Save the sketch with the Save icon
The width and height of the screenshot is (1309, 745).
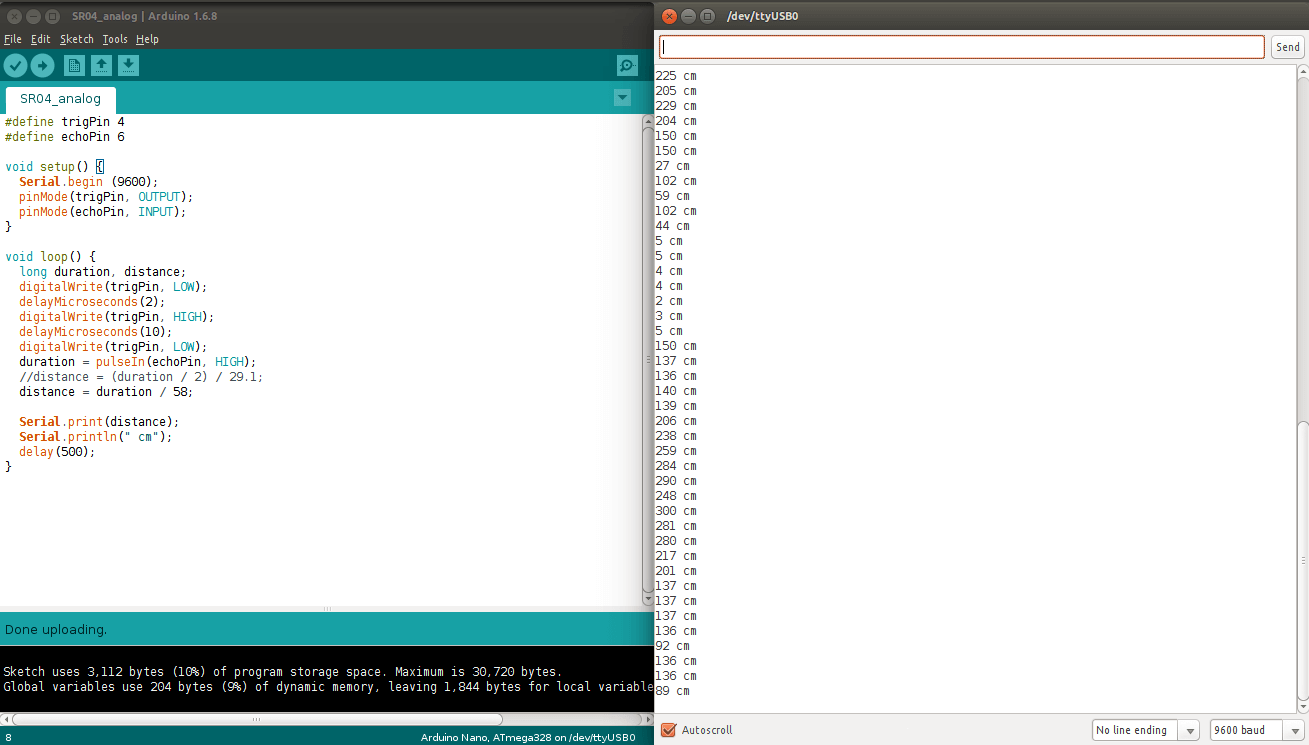(x=128, y=66)
